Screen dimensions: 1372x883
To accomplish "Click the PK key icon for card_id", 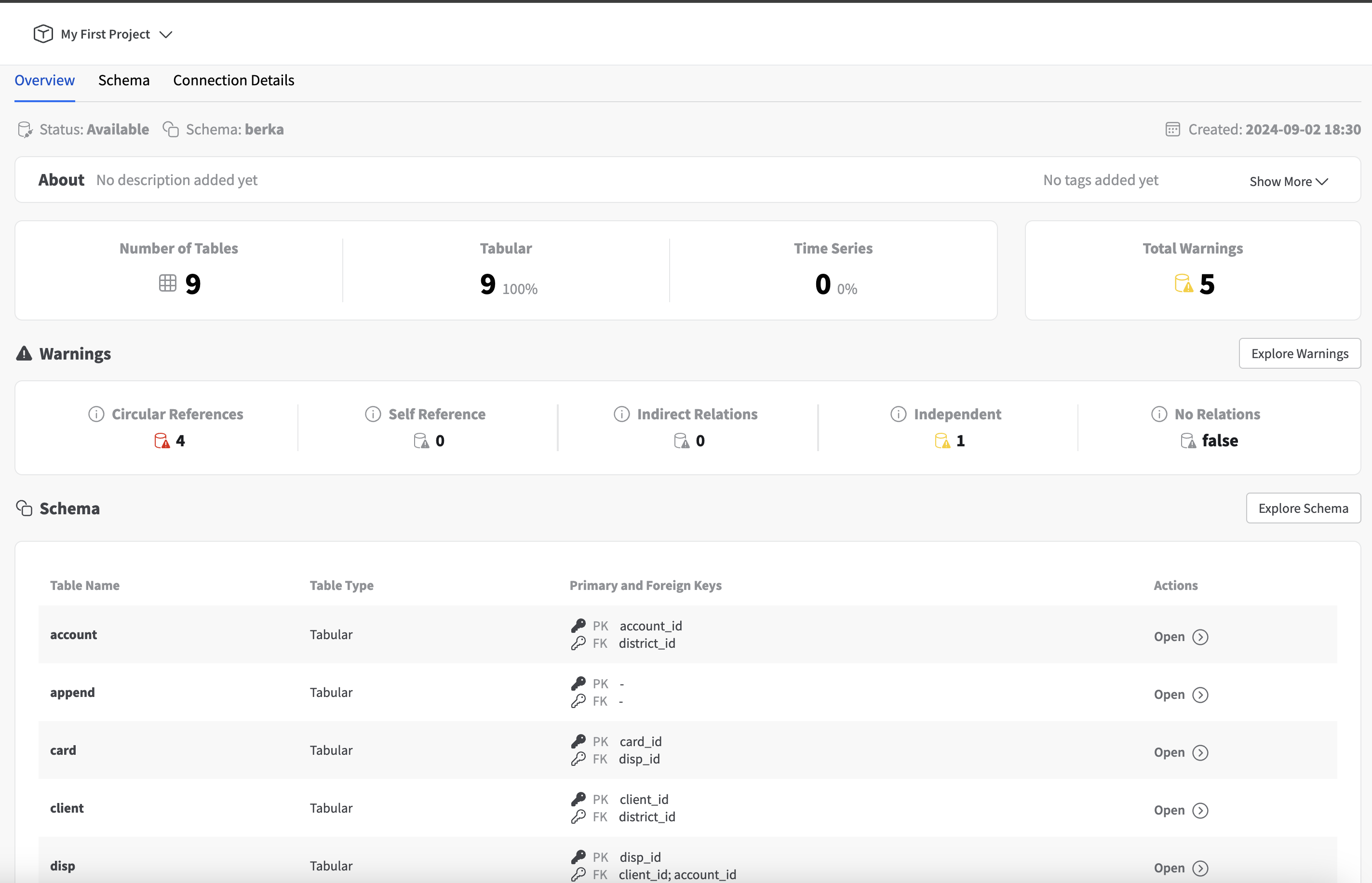I will coord(578,741).
